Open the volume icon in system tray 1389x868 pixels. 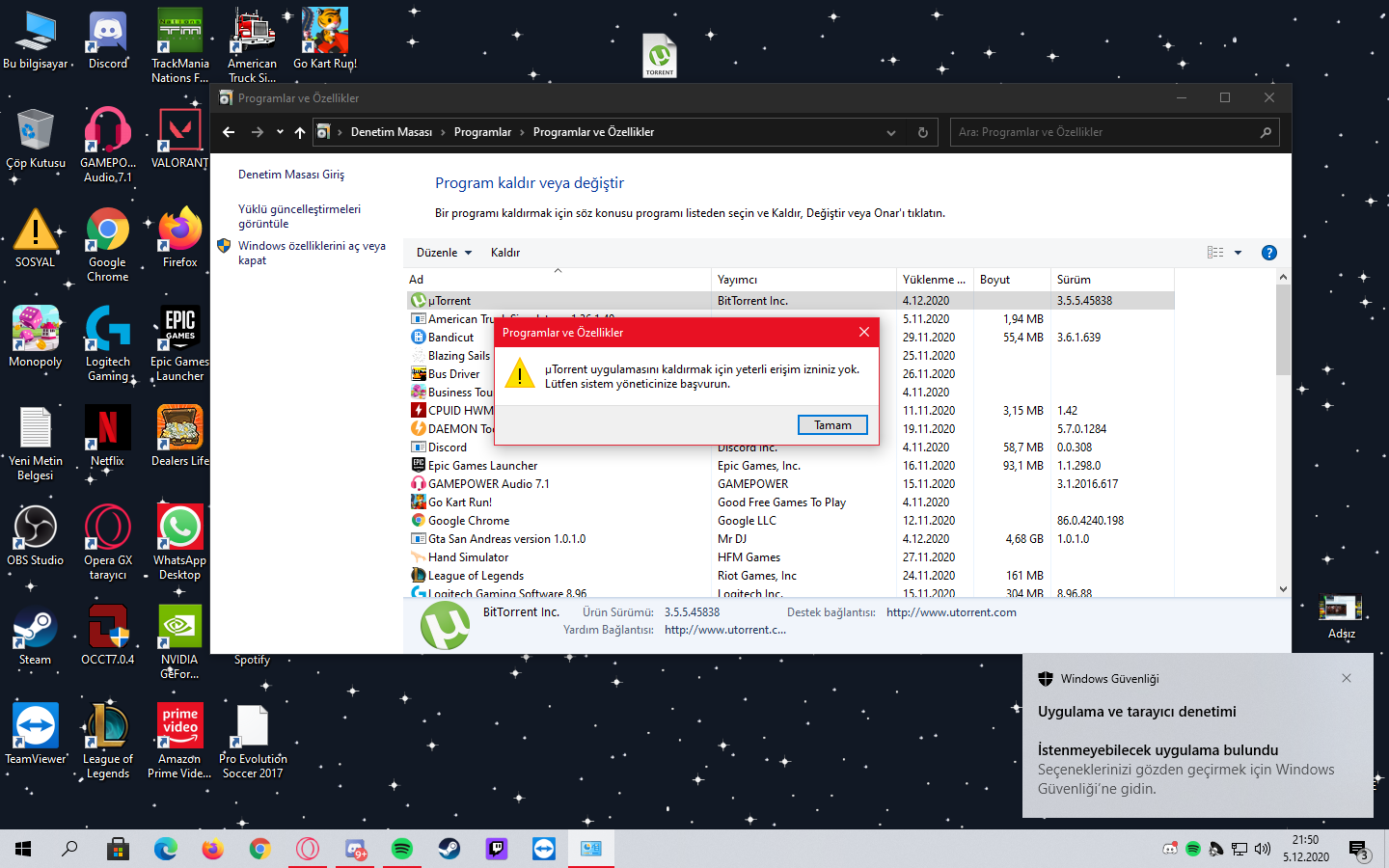coord(1263,849)
